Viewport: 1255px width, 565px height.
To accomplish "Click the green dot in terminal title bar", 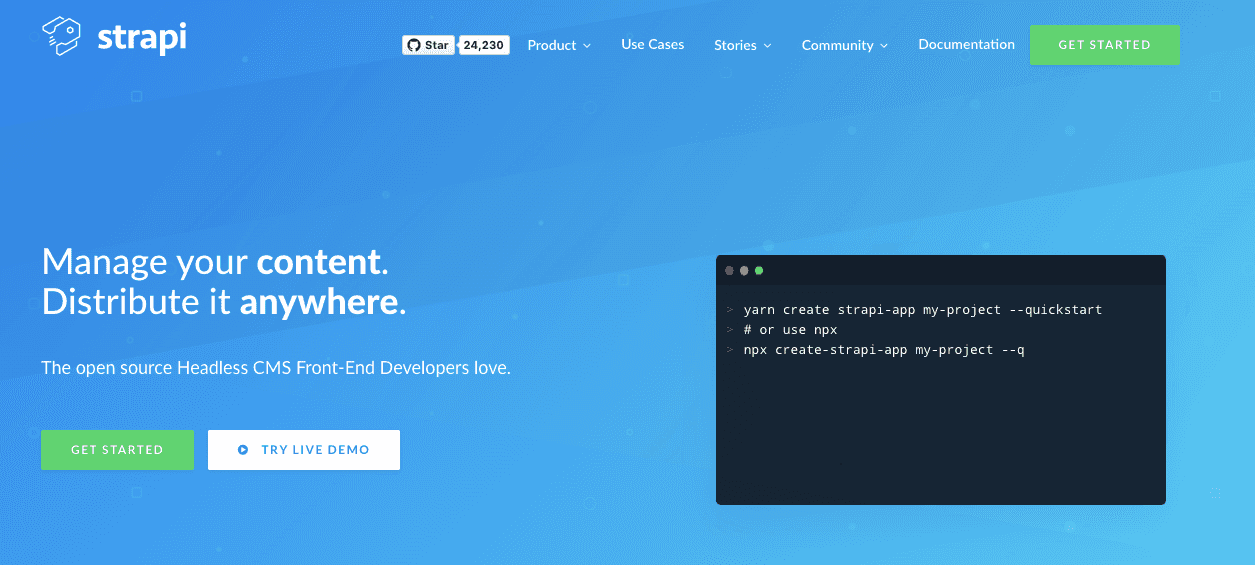I will point(759,270).
